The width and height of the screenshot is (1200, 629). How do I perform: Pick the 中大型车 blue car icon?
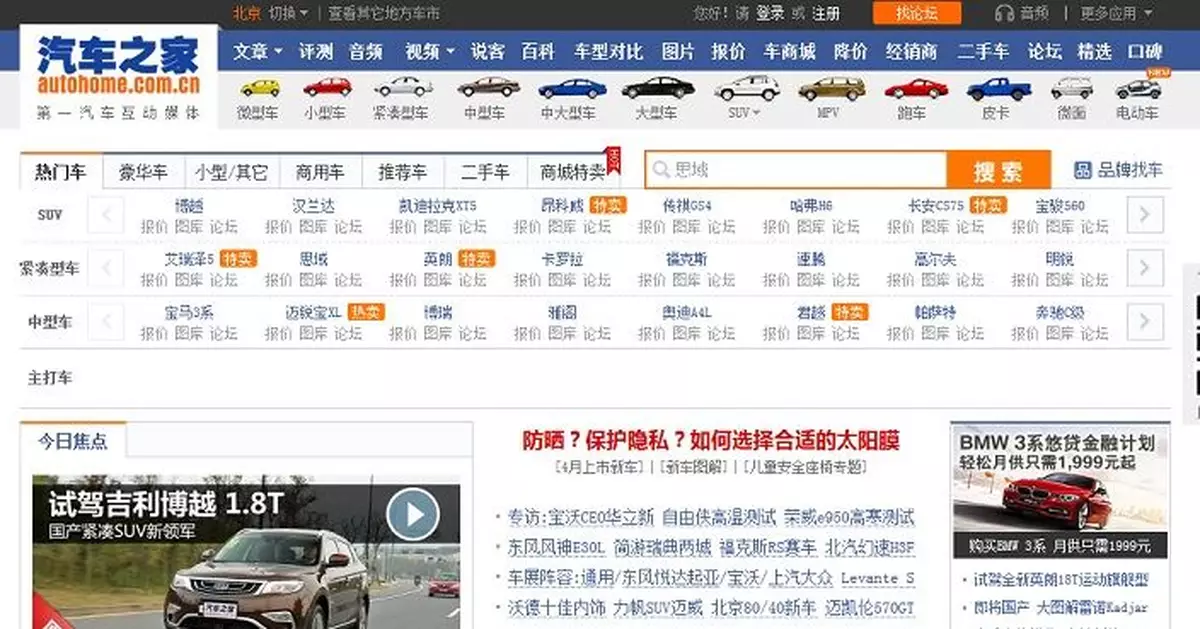point(571,88)
